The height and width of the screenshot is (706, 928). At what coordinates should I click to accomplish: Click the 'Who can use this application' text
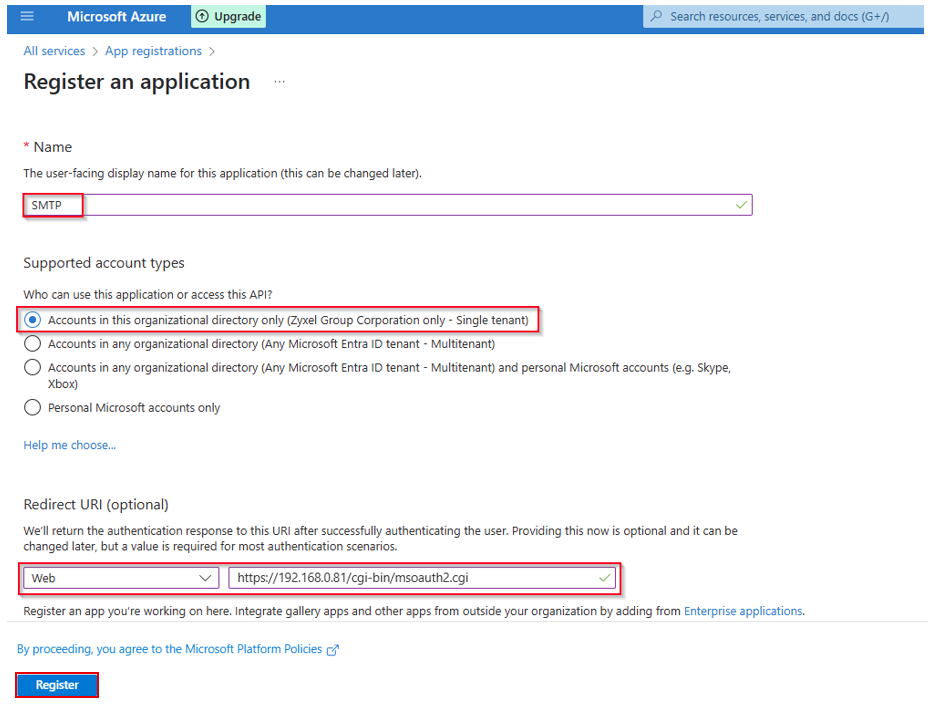point(148,295)
